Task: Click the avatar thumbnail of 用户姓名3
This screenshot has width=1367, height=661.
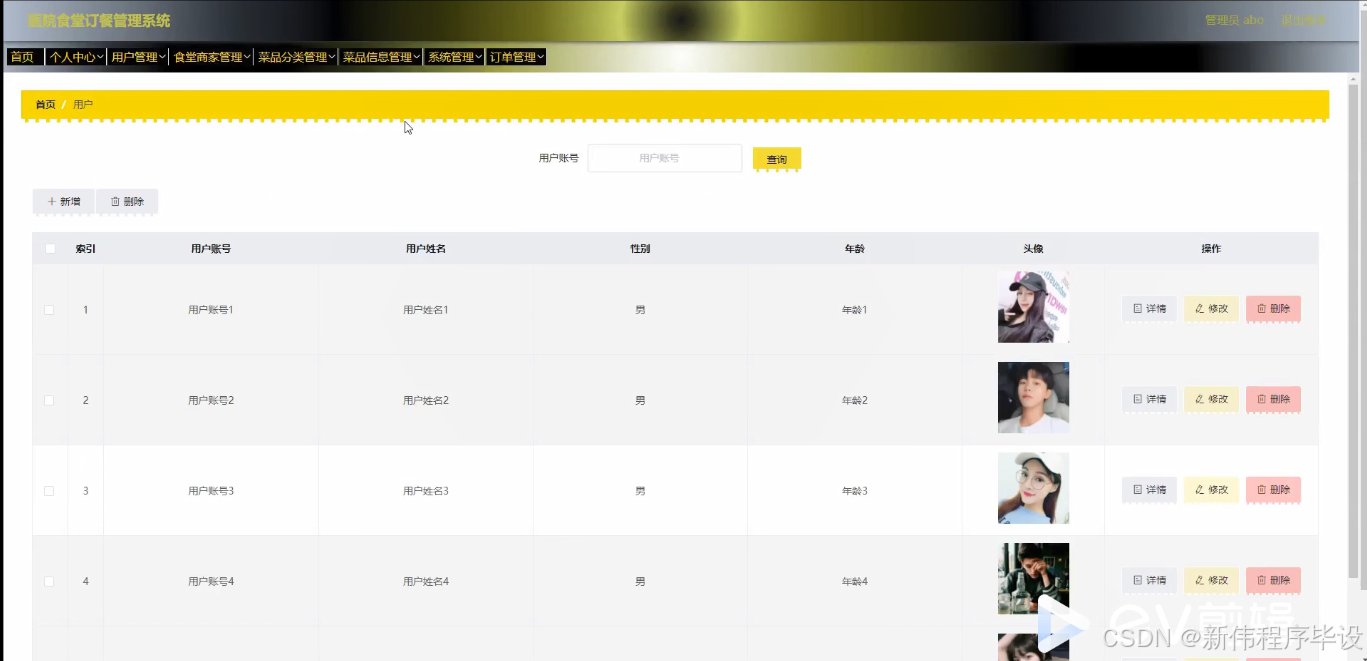Action: pyautogui.click(x=1033, y=488)
